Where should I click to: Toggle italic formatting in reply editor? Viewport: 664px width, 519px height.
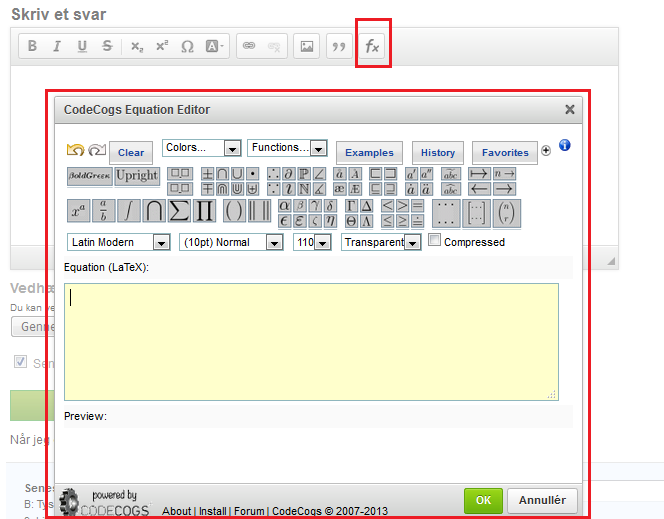[57, 46]
